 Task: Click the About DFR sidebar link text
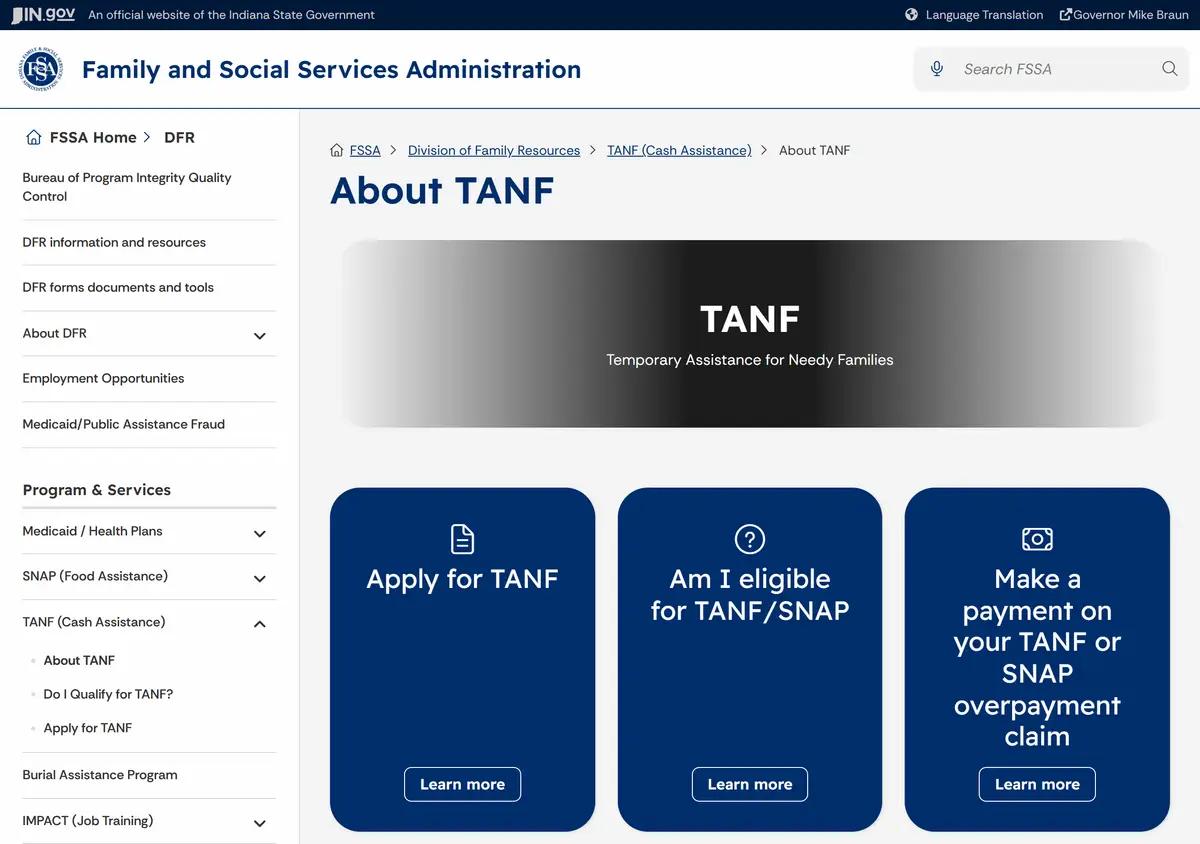(x=55, y=333)
